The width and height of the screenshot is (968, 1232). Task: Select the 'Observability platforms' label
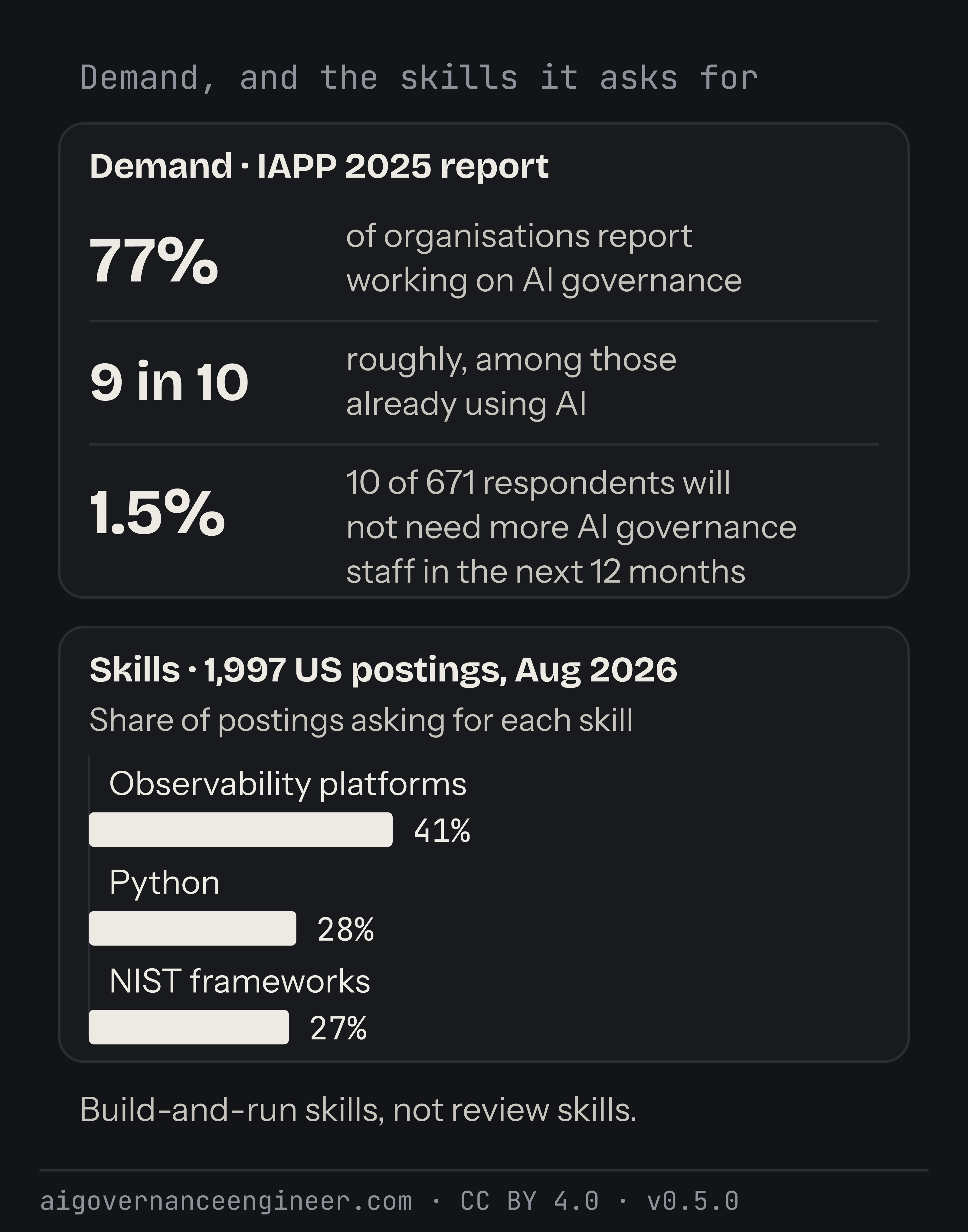click(288, 784)
